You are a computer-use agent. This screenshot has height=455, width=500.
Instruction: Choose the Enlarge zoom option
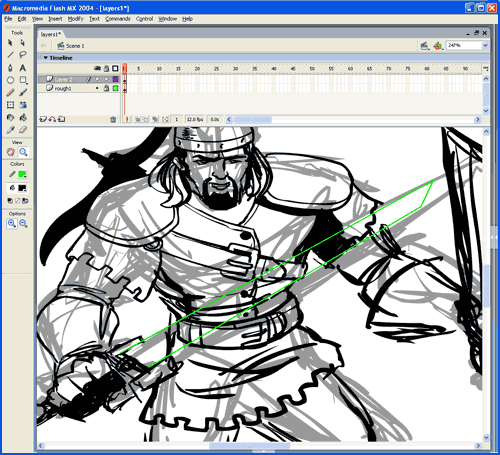click(12, 223)
